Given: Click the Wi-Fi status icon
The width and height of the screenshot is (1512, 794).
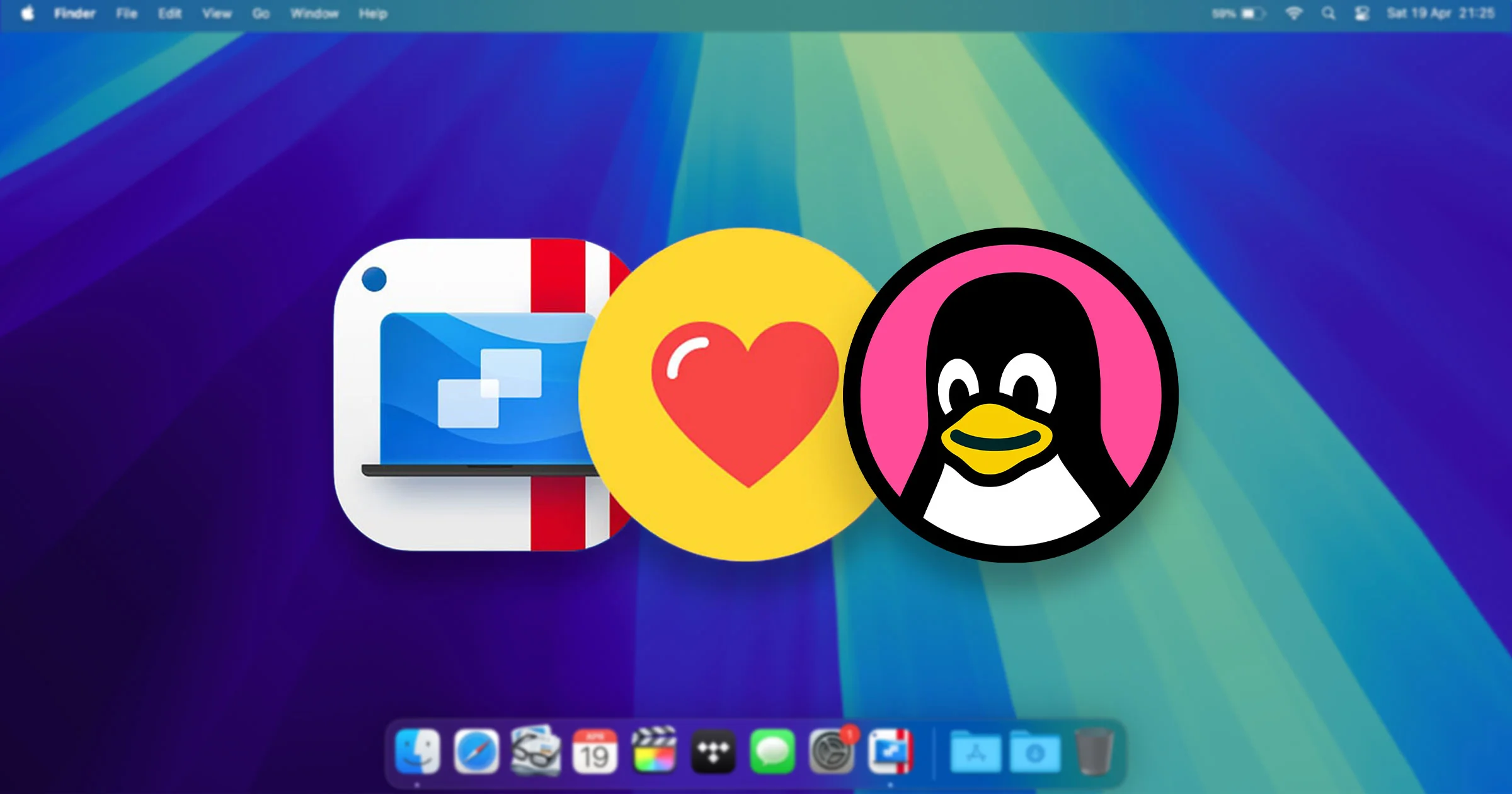Looking at the screenshot, I should [x=1294, y=13].
